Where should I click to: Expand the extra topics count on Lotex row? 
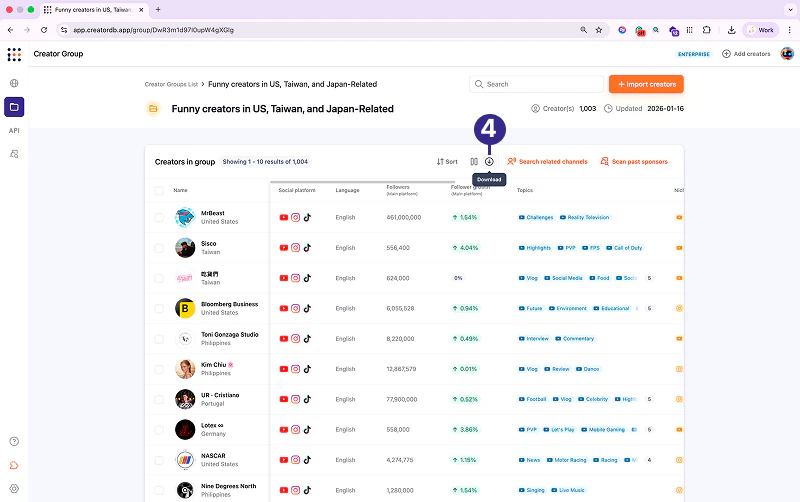pyautogui.click(x=649, y=430)
